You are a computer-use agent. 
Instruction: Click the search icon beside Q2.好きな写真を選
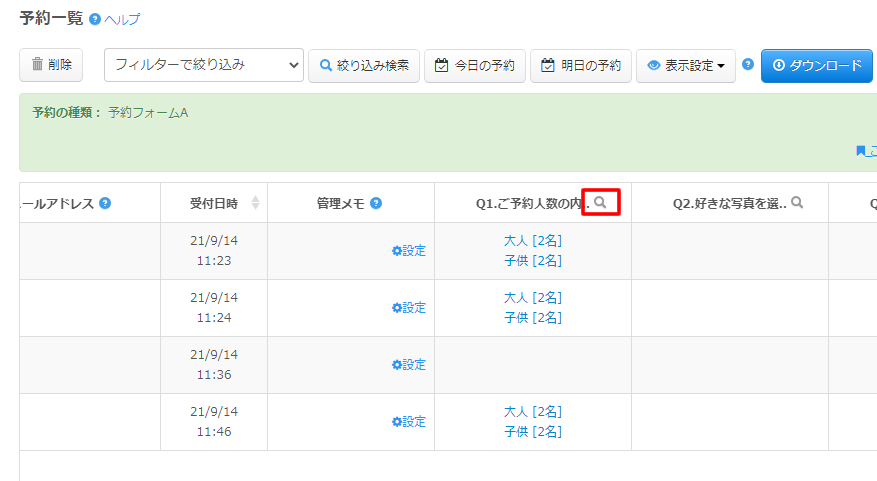click(797, 203)
